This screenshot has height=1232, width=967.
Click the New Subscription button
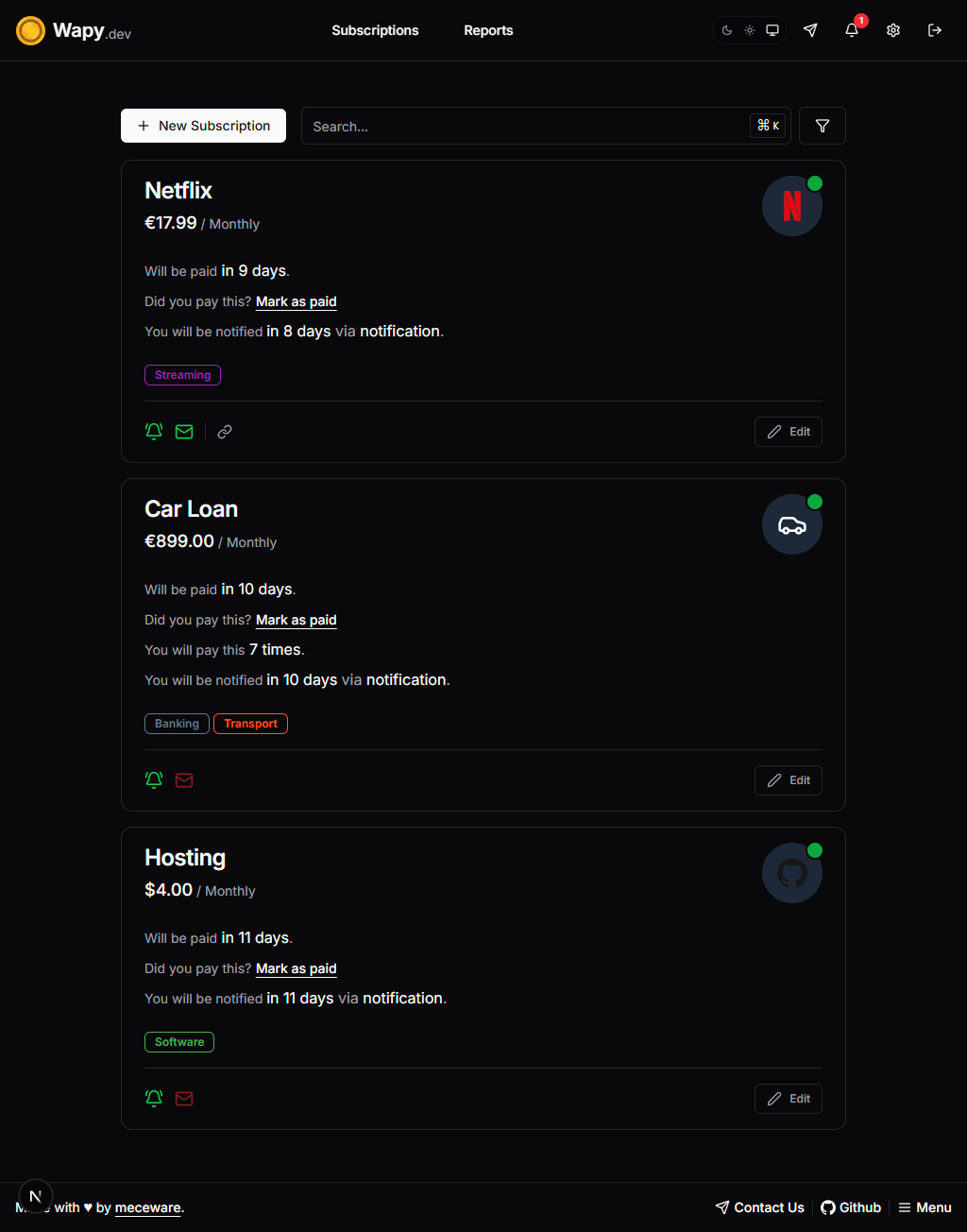203,126
